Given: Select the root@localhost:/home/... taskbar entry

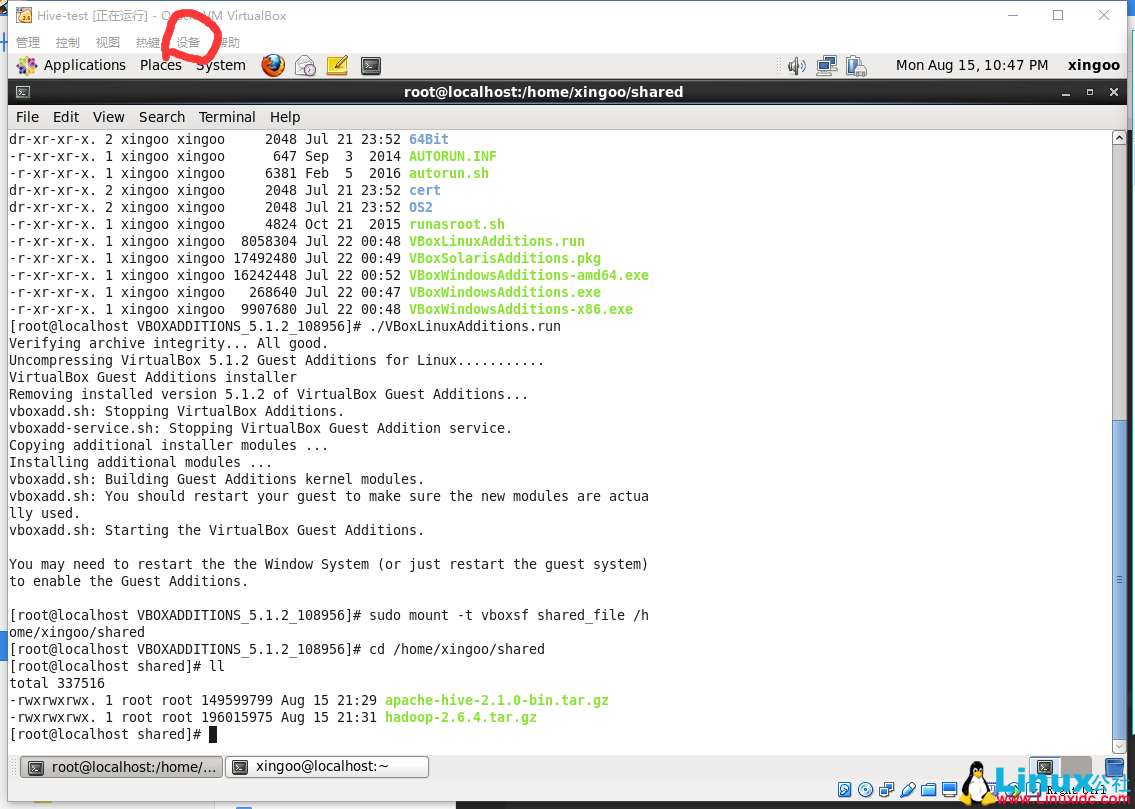Looking at the screenshot, I should 120,767.
